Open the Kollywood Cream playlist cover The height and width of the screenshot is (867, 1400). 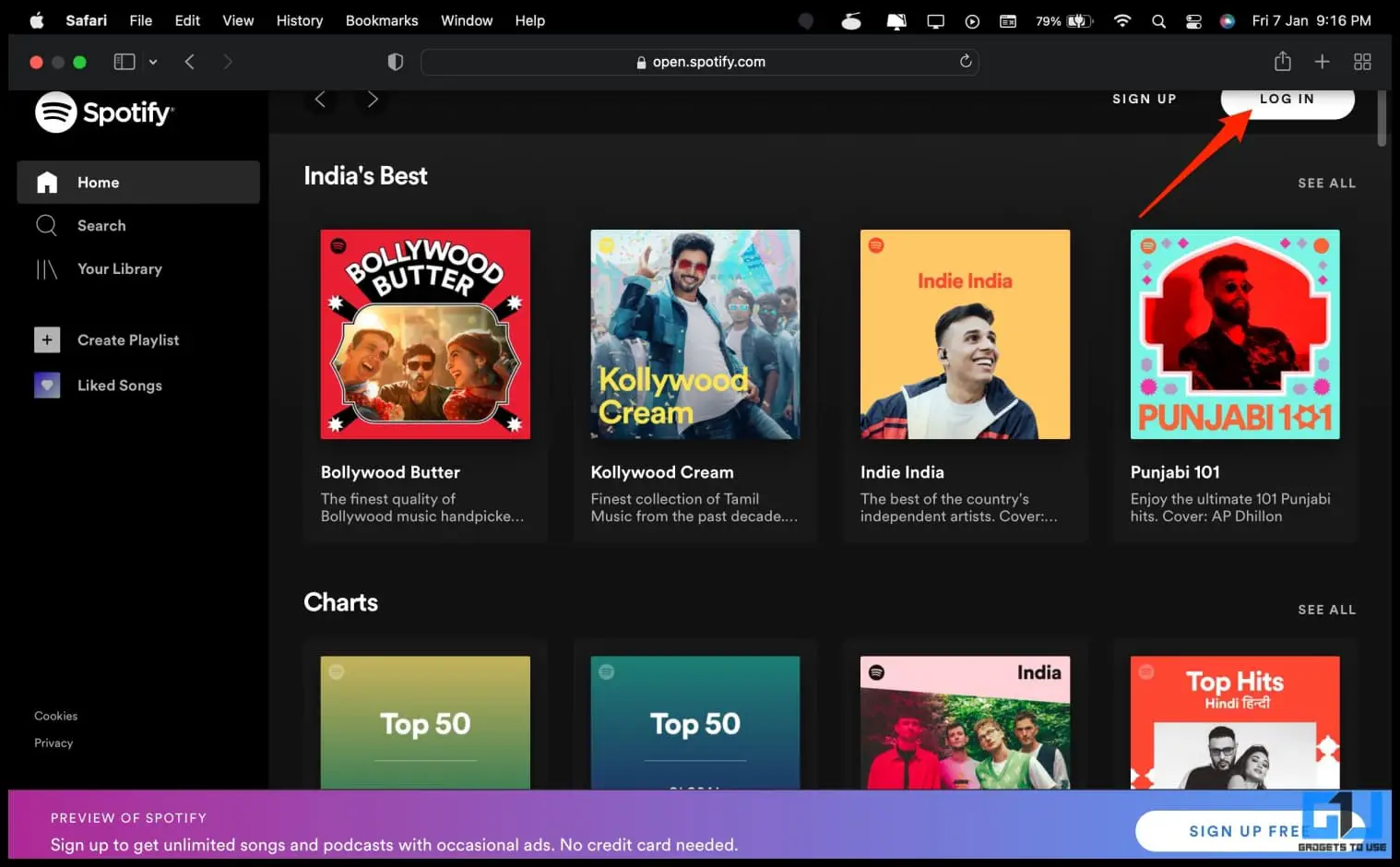pos(695,334)
